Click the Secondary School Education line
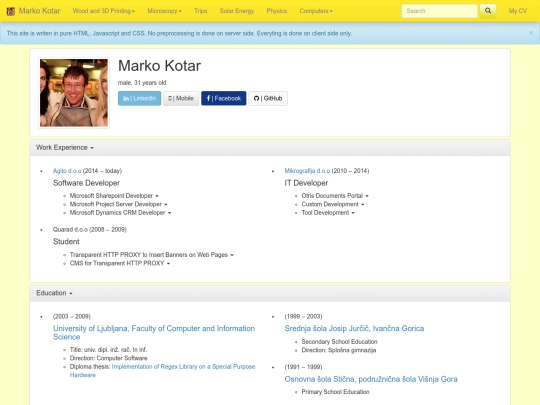Image resolution: width=540 pixels, height=405 pixels. point(339,342)
